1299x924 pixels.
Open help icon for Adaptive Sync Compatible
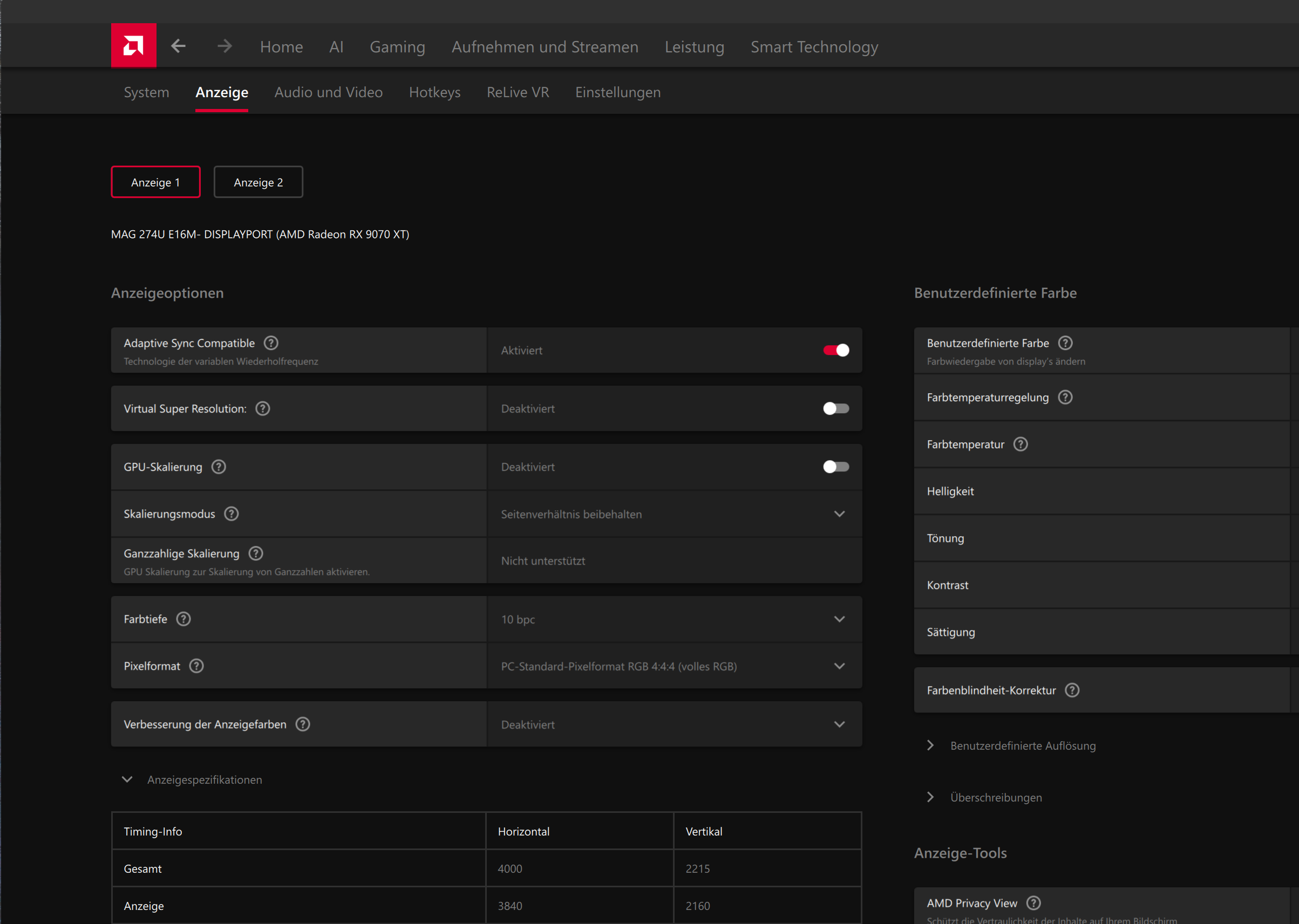271,343
